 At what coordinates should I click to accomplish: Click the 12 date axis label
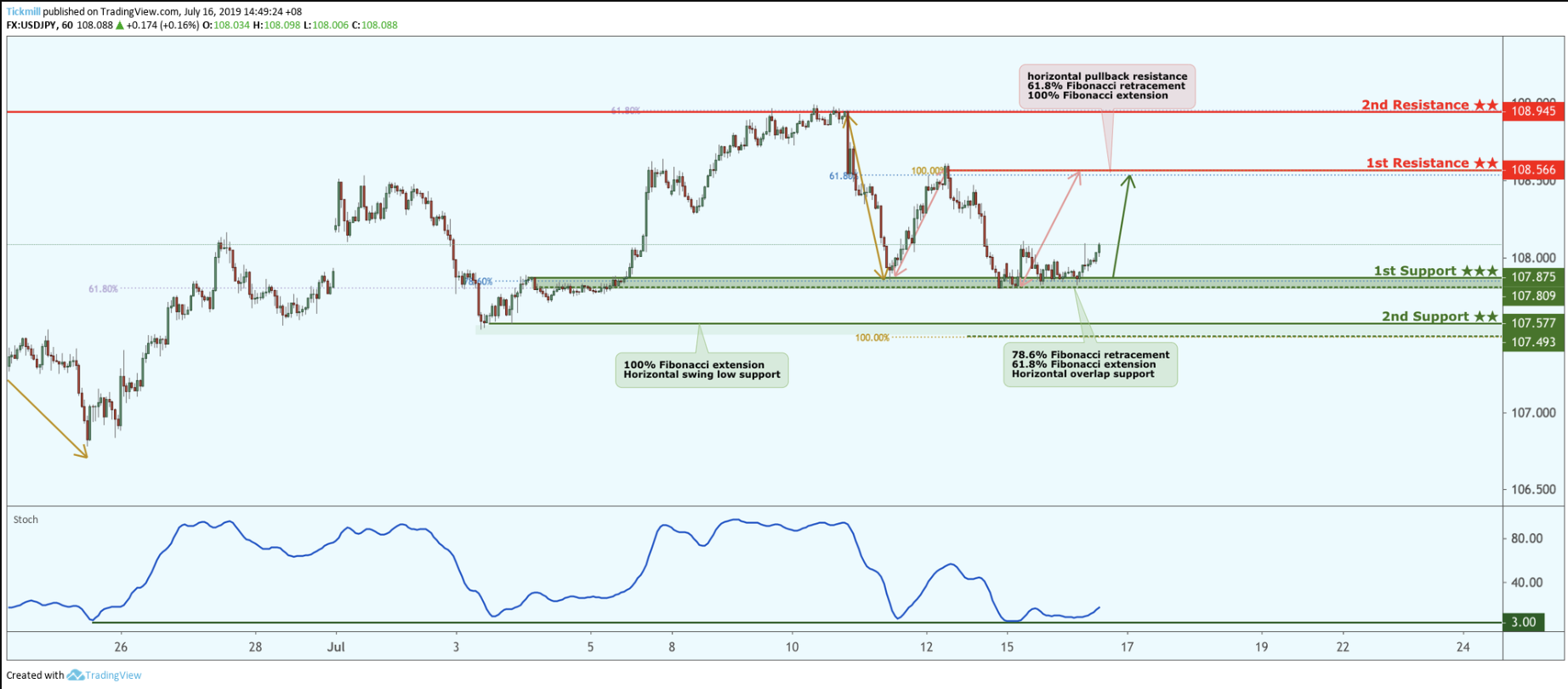(926, 647)
